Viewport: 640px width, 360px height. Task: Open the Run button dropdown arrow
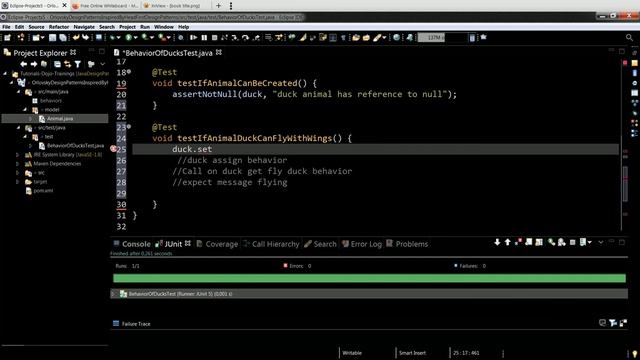click(135, 38)
